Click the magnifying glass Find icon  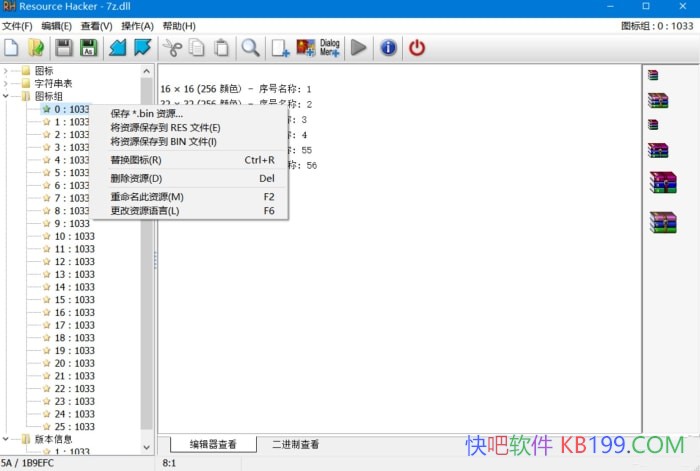point(250,47)
